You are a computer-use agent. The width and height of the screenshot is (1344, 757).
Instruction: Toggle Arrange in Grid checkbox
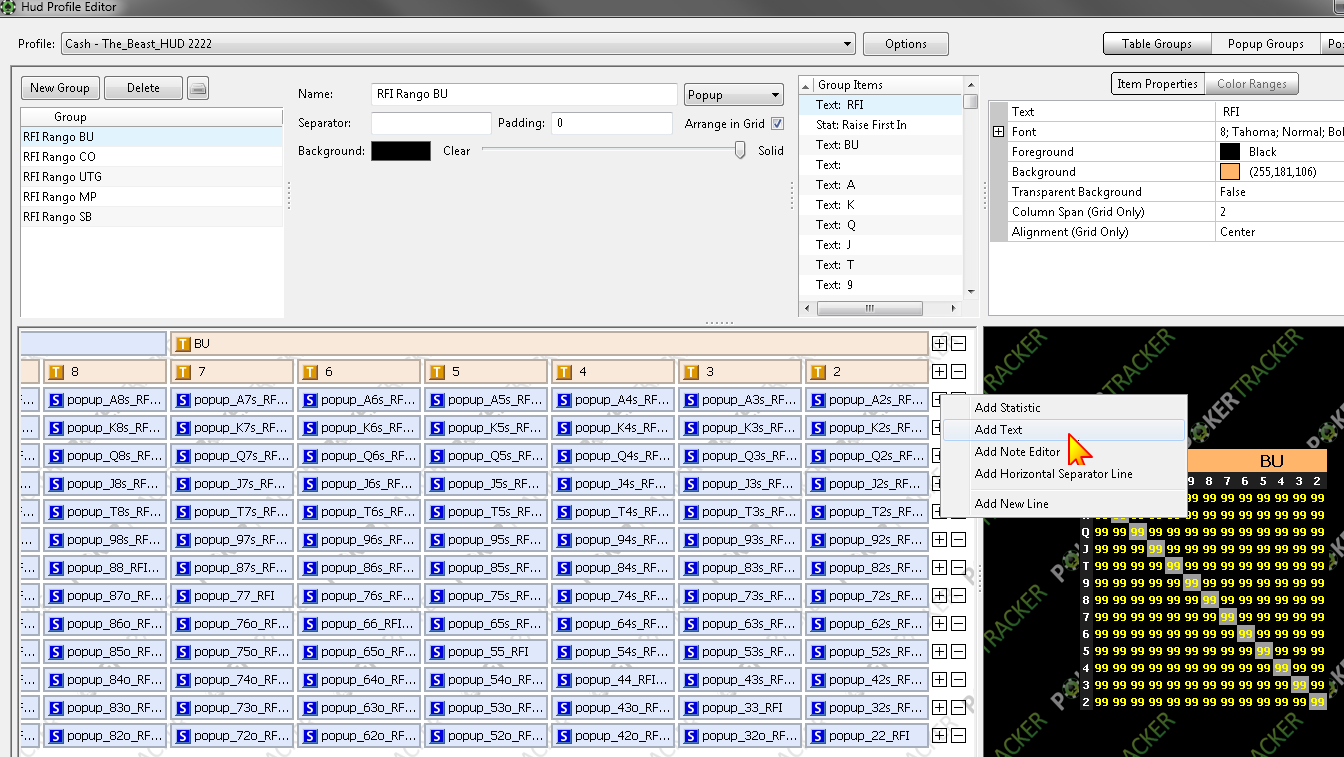(777, 124)
